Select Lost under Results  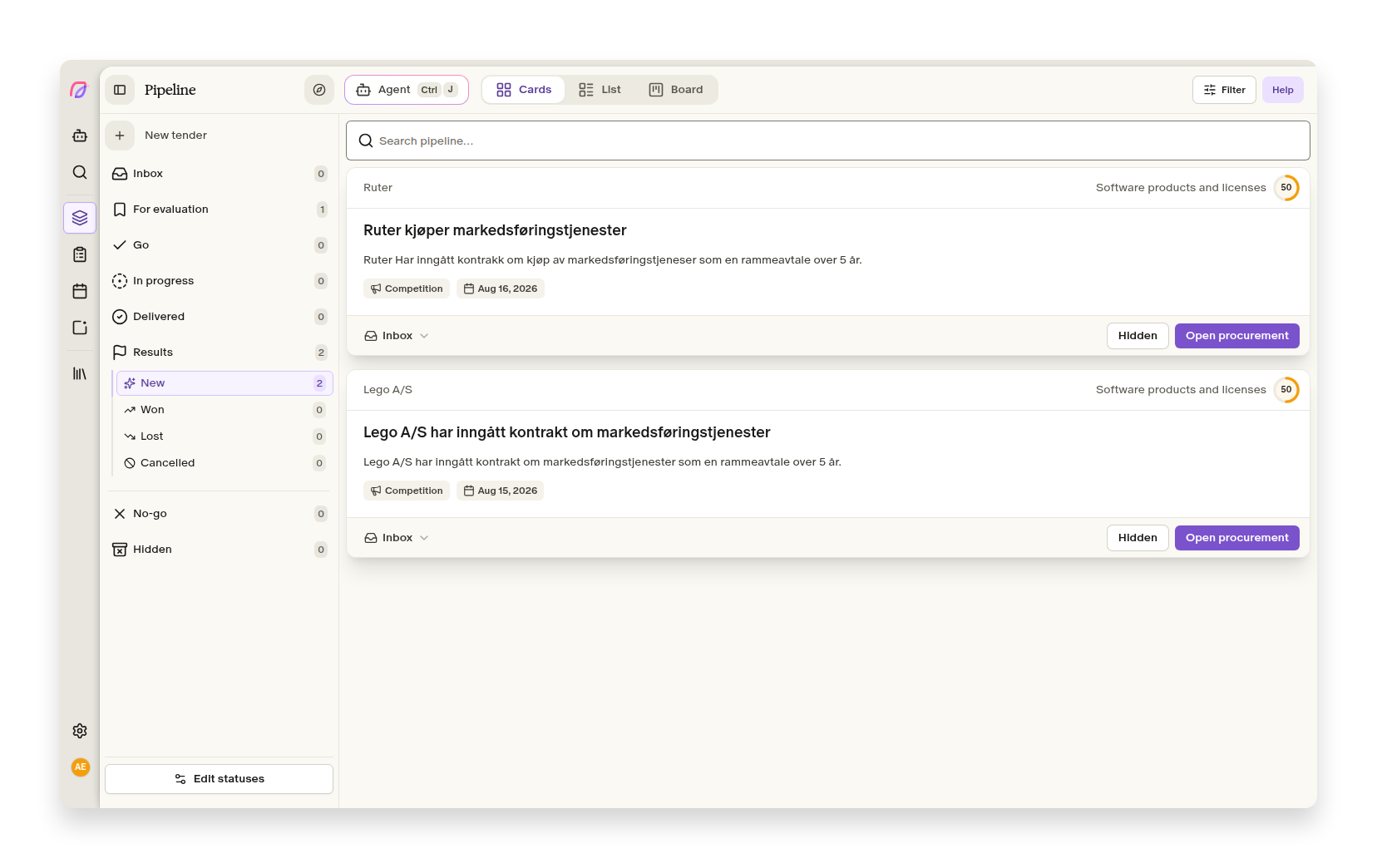tap(225, 436)
